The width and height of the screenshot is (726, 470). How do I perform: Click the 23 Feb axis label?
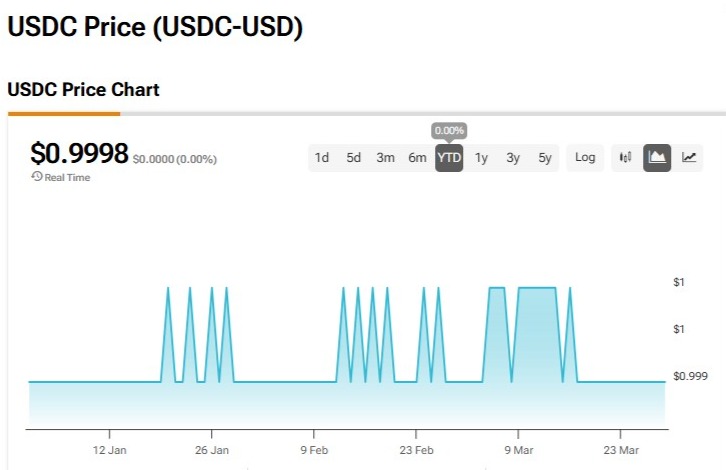[416, 450]
